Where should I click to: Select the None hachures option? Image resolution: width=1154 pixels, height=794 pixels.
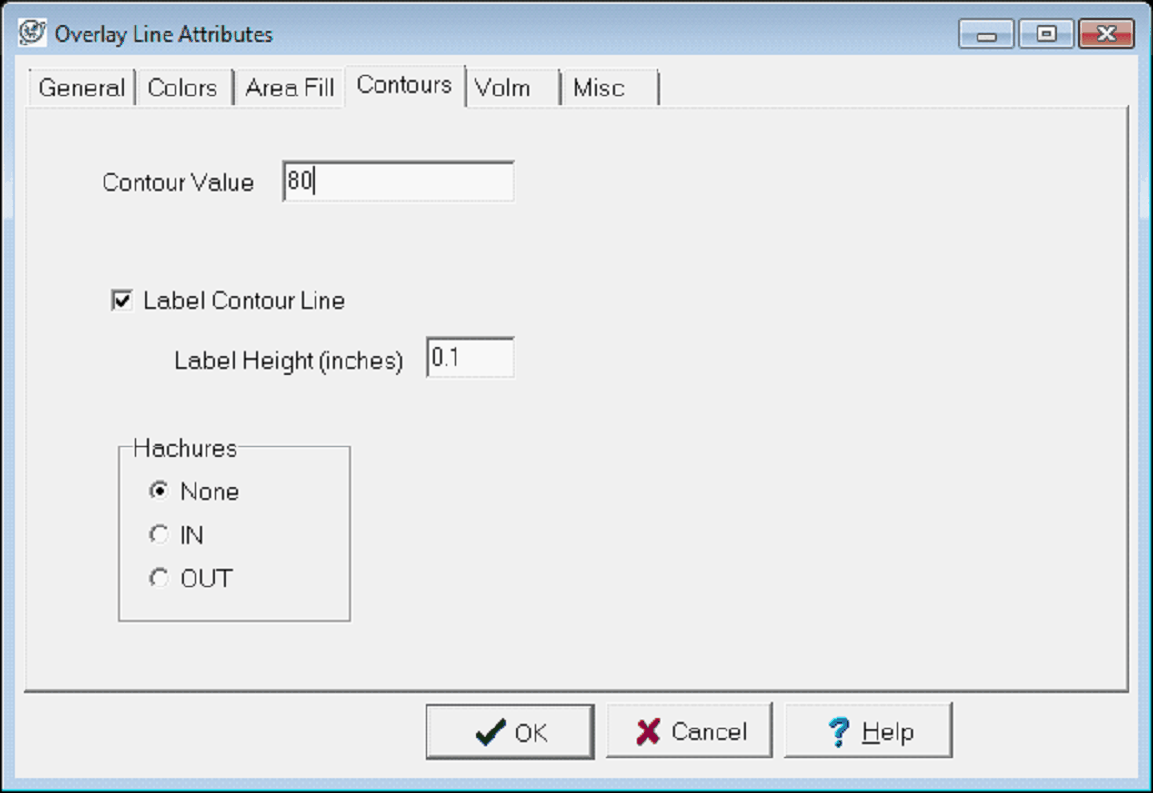tap(159, 491)
